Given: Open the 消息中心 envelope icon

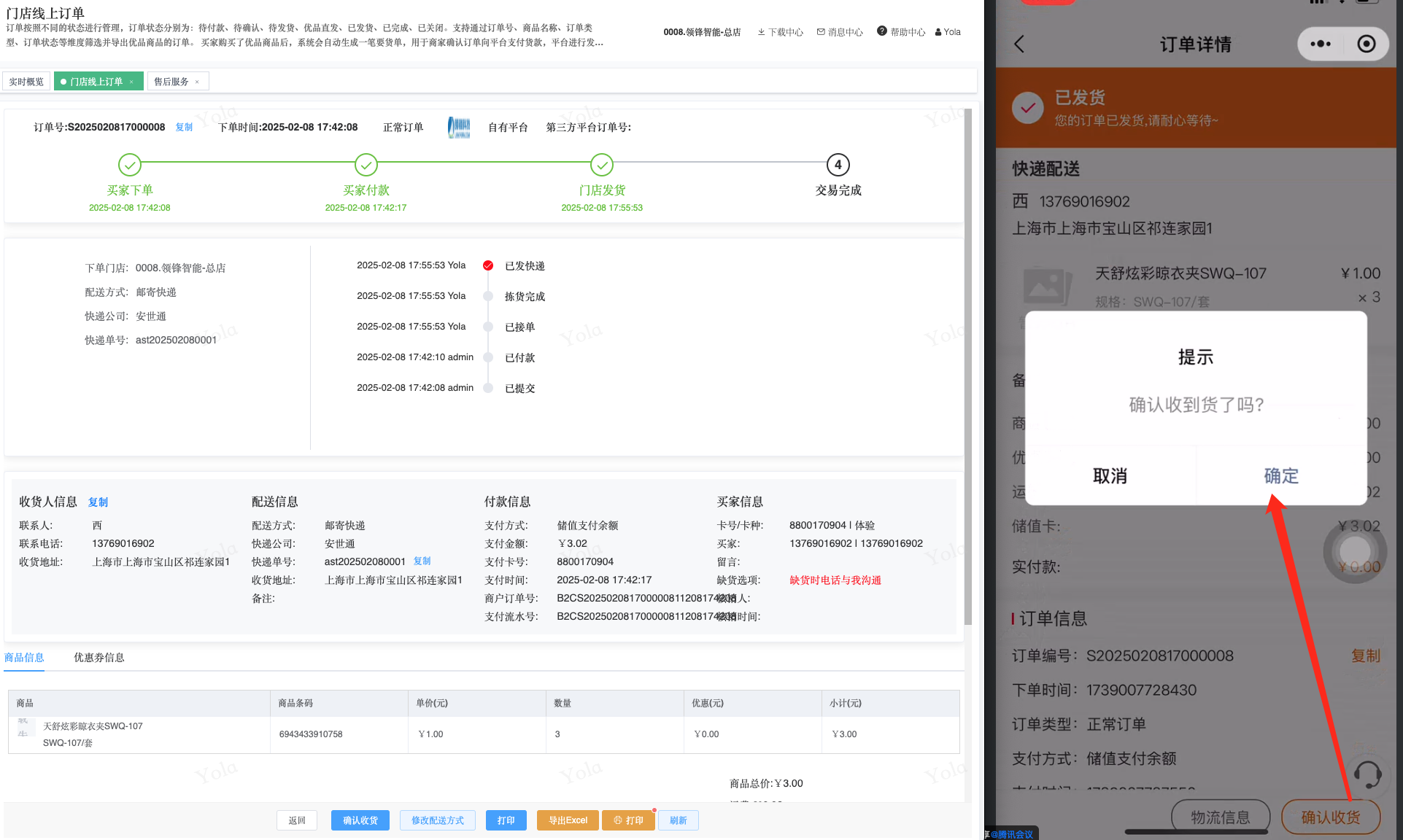Looking at the screenshot, I should point(821,32).
